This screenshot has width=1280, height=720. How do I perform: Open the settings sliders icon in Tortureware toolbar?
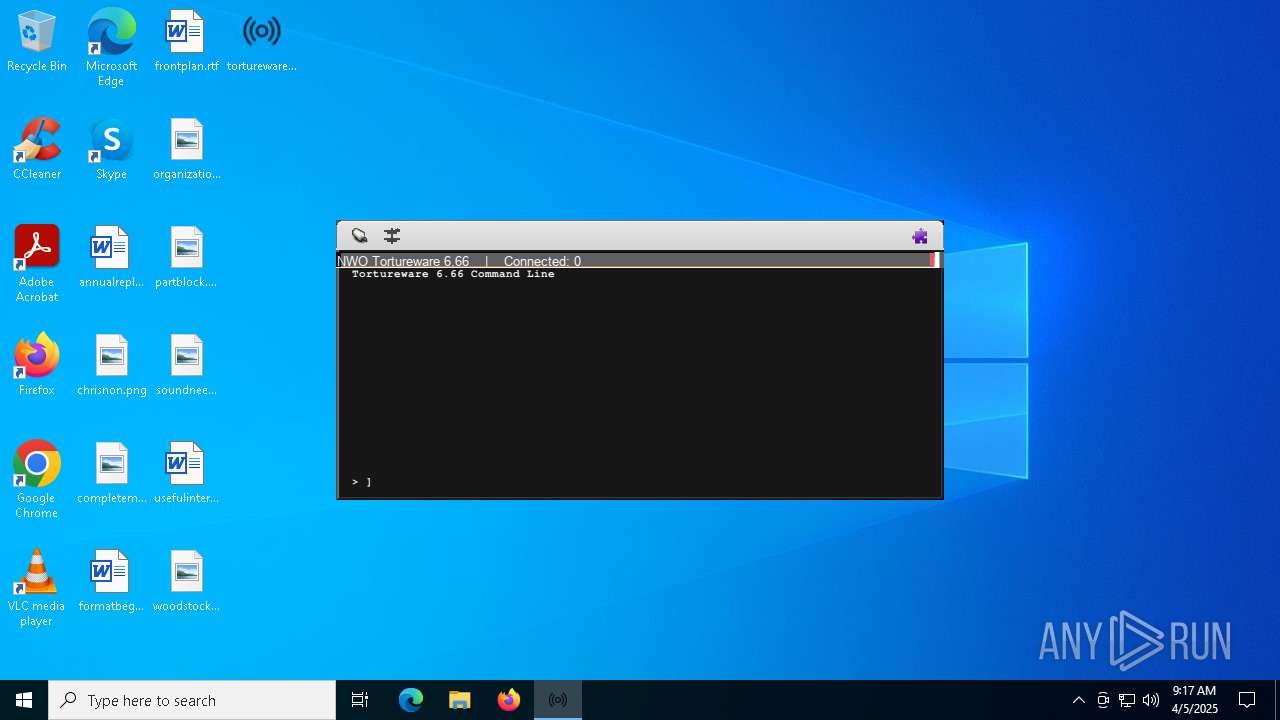(392, 236)
